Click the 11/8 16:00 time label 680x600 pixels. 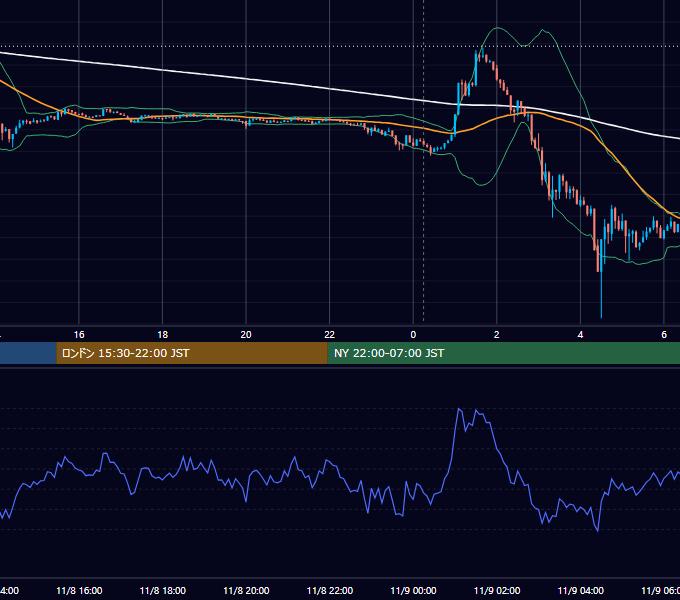click(79, 590)
